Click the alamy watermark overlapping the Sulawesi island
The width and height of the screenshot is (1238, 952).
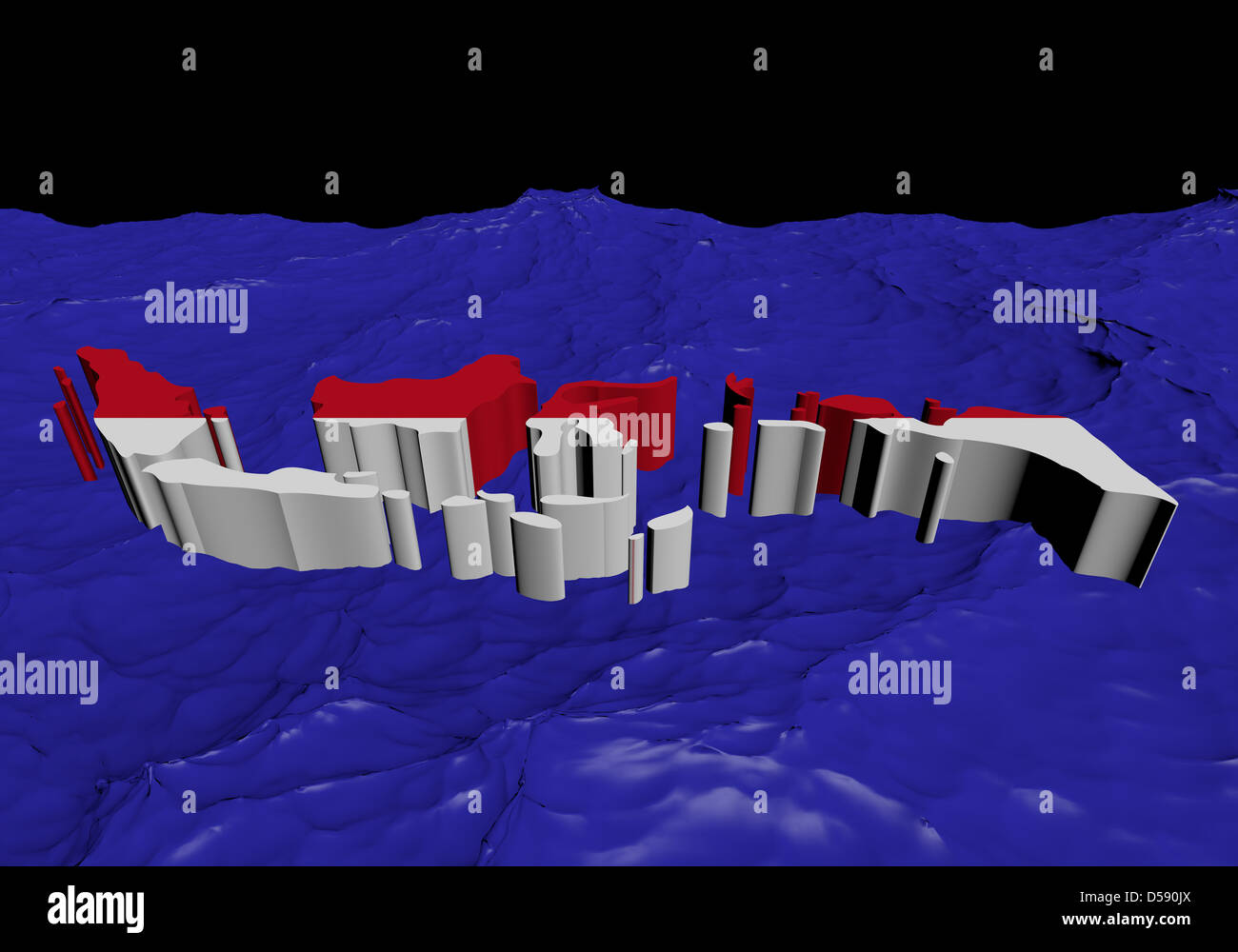point(620,430)
